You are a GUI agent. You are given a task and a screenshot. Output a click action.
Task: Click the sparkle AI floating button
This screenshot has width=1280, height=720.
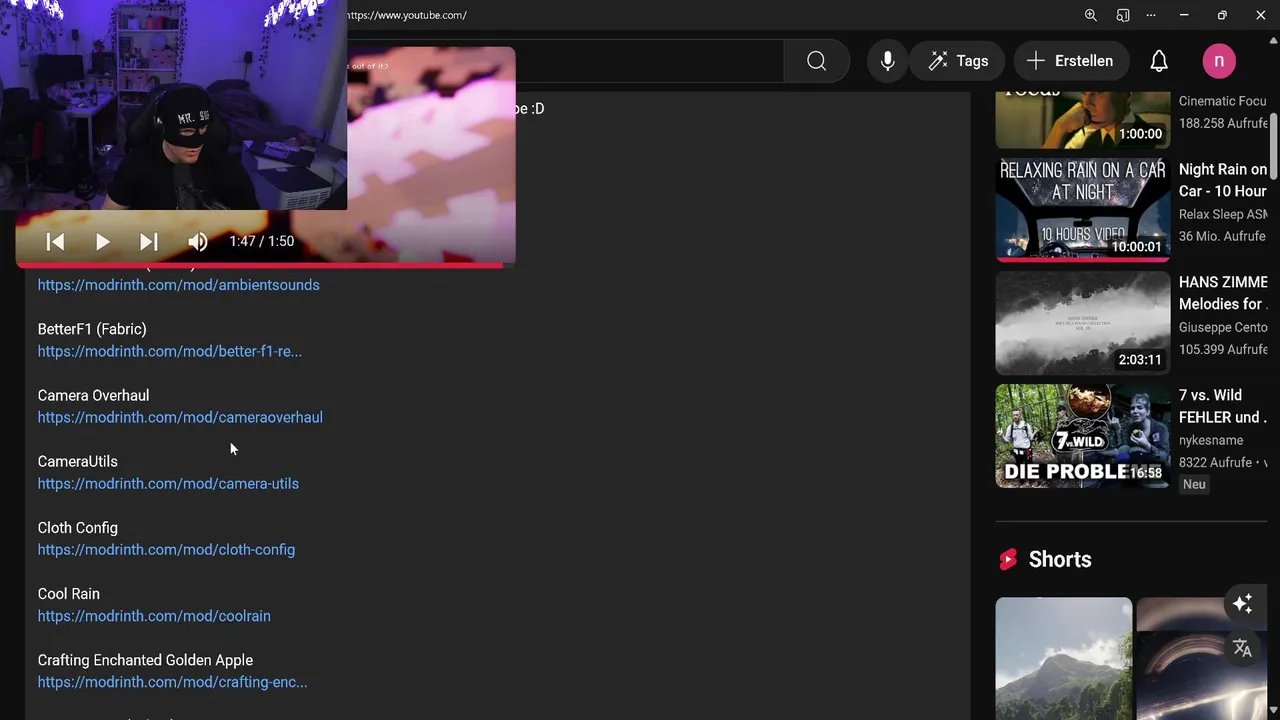(1242, 603)
